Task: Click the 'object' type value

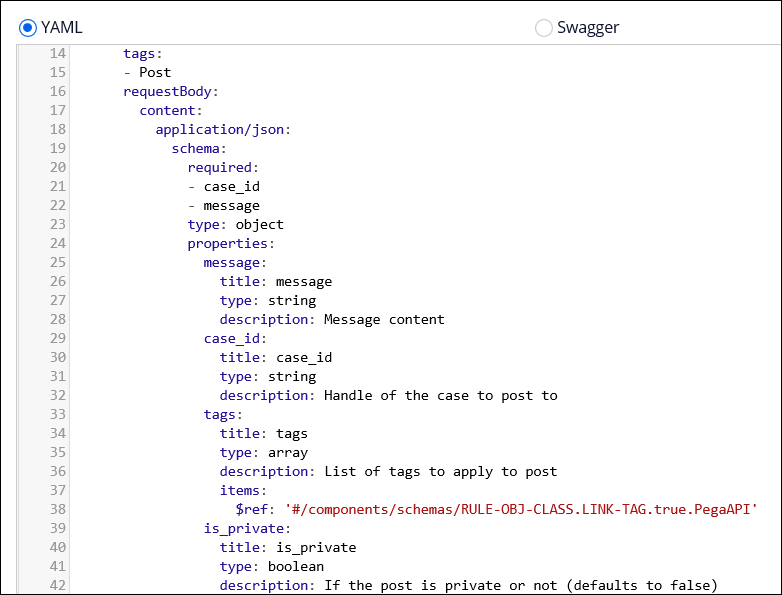Action: [259, 224]
